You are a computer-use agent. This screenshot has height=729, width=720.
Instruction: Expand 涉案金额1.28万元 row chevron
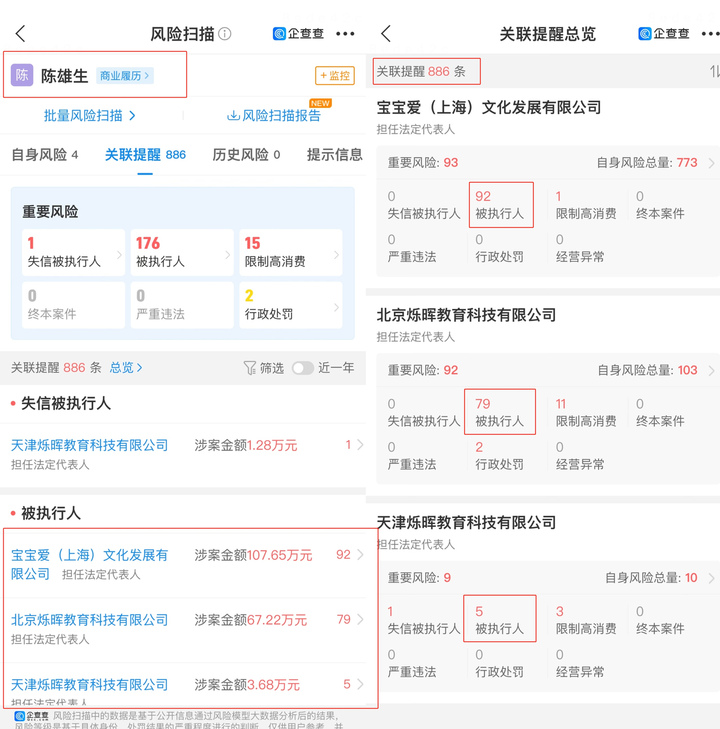(x=360, y=445)
